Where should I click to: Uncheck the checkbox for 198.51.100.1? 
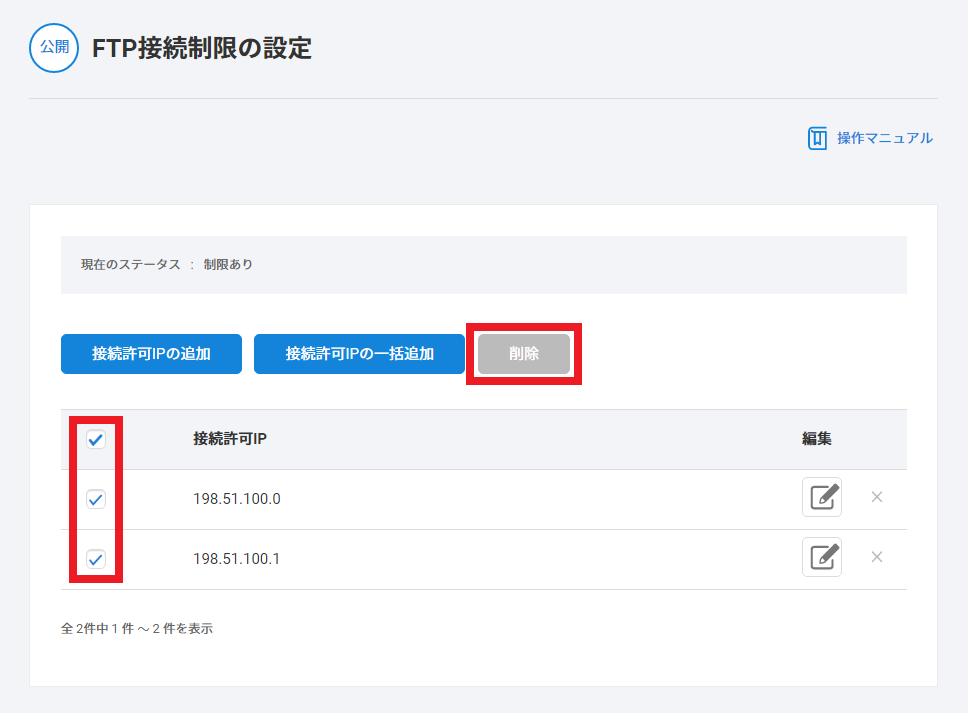click(96, 559)
